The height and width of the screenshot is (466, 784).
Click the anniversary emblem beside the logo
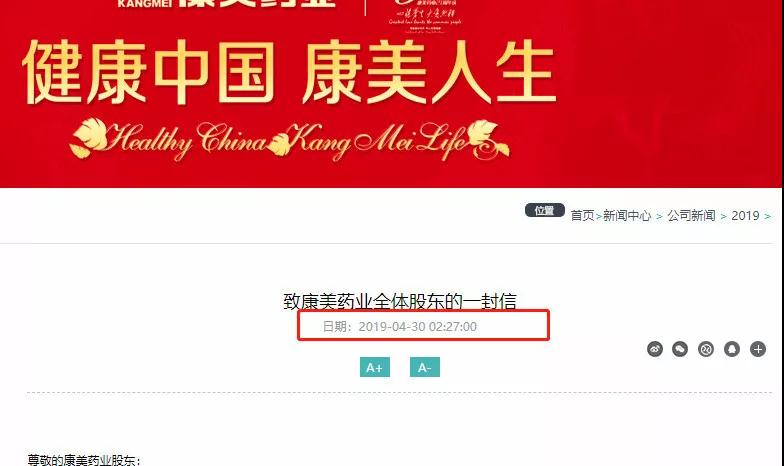tap(425, 15)
